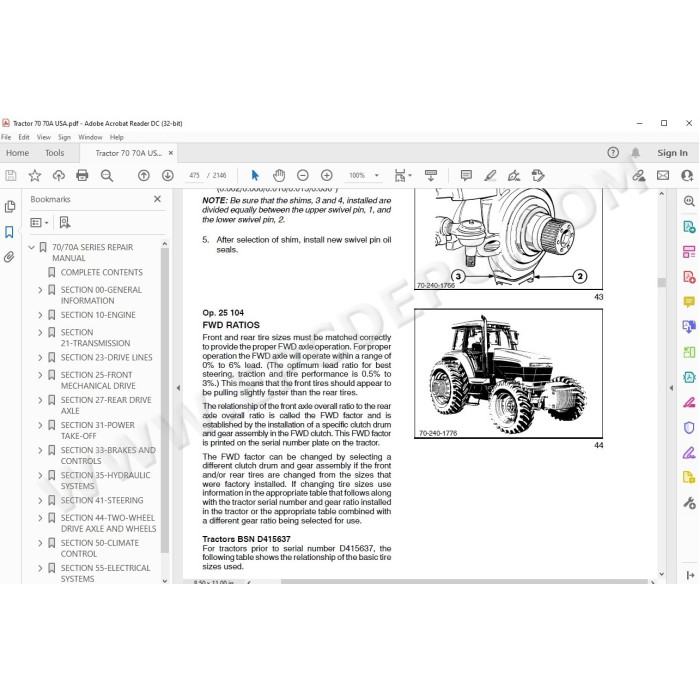
Task: Close the Bookmarks panel
Action: pos(157,199)
